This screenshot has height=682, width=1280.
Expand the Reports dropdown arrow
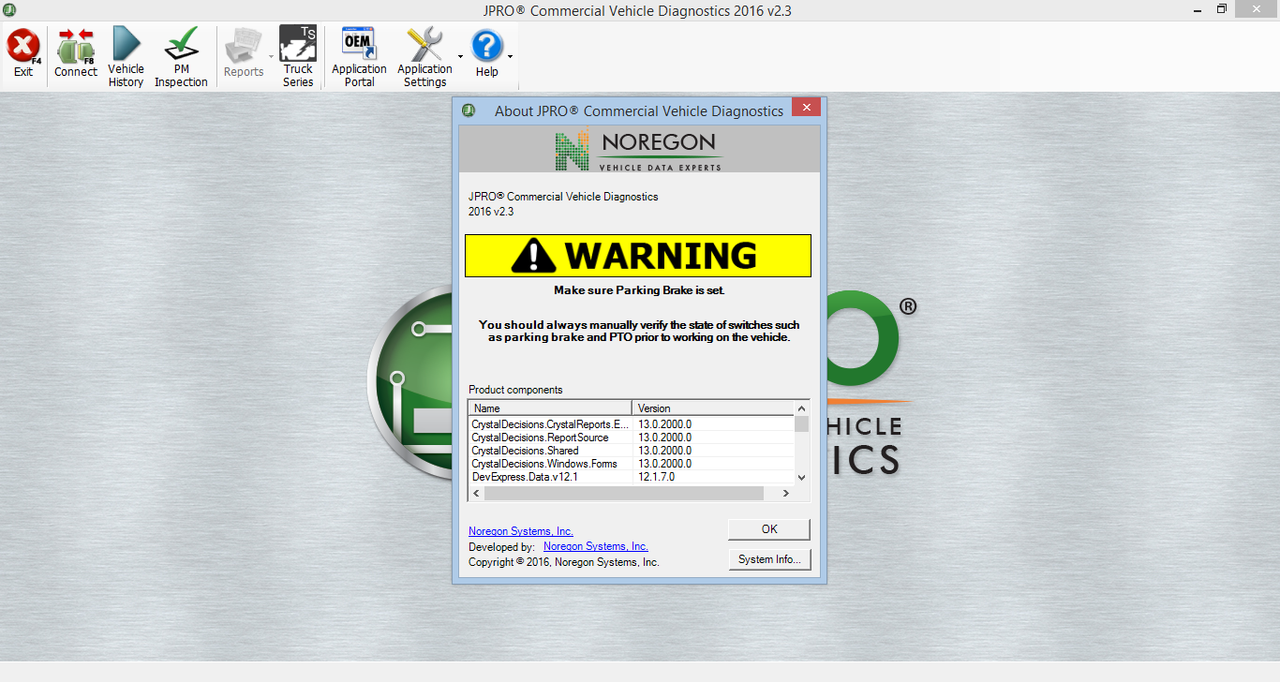click(x=271, y=57)
